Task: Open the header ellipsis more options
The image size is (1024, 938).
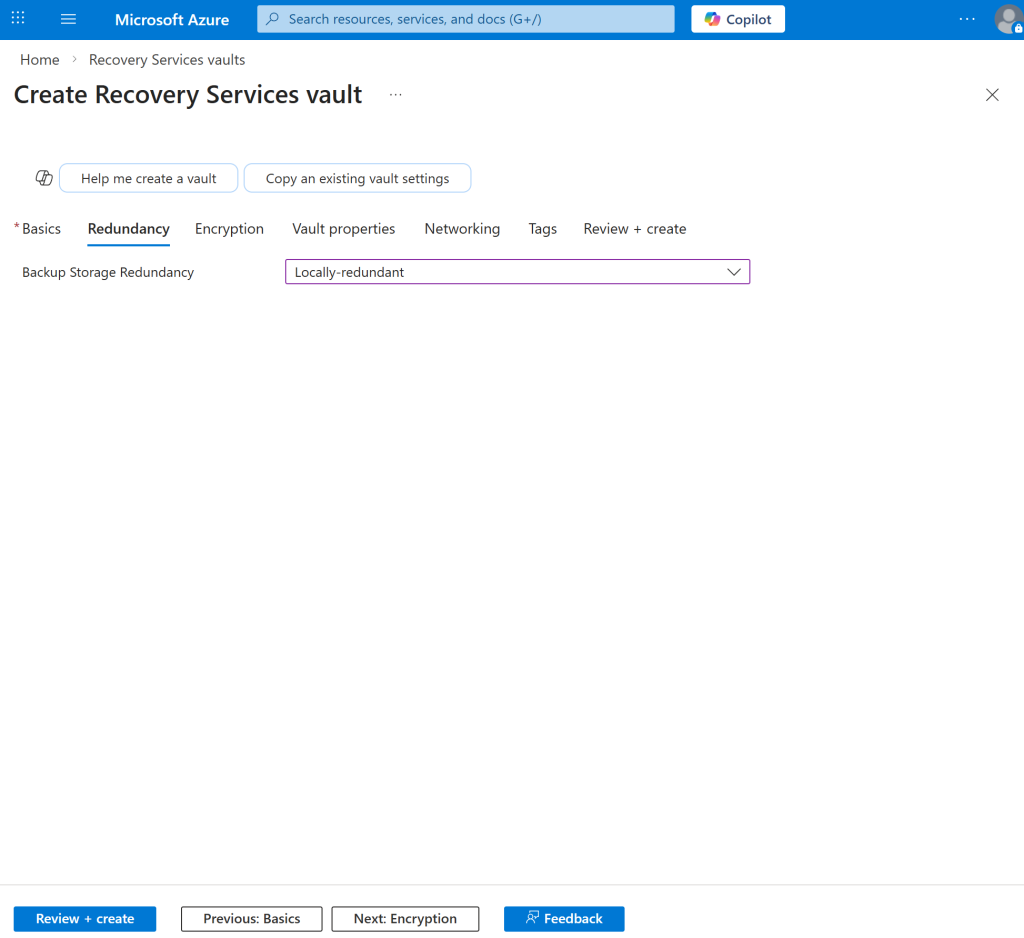Action: tap(966, 19)
